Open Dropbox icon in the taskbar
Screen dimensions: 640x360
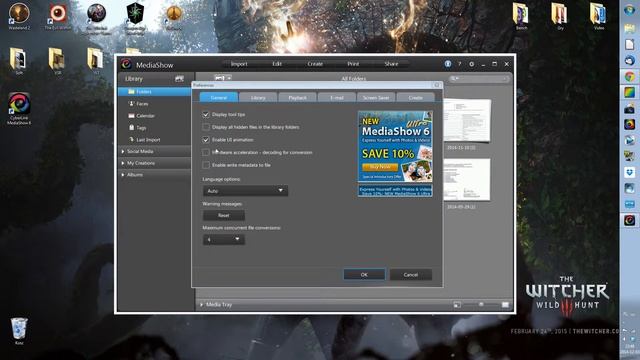click(629, 172)
